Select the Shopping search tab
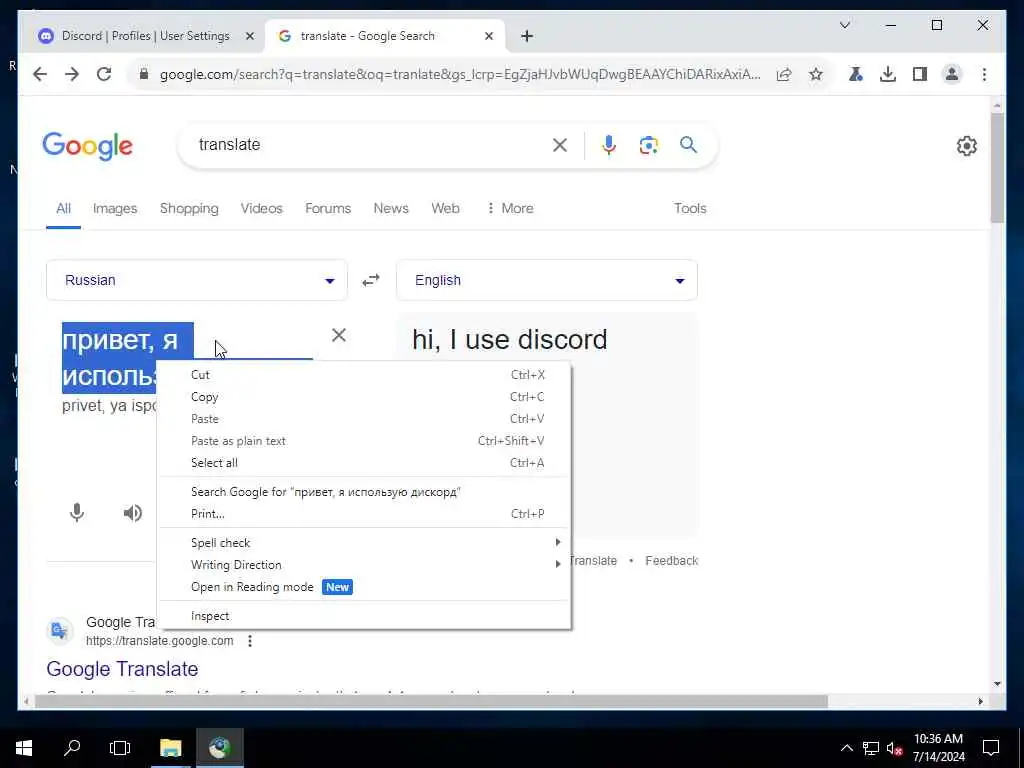Viewport: 1024px width, 768px height. 189,208
